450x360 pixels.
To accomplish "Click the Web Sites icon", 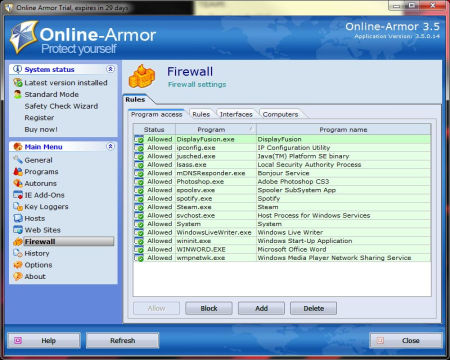I will [x=18, y=230].
